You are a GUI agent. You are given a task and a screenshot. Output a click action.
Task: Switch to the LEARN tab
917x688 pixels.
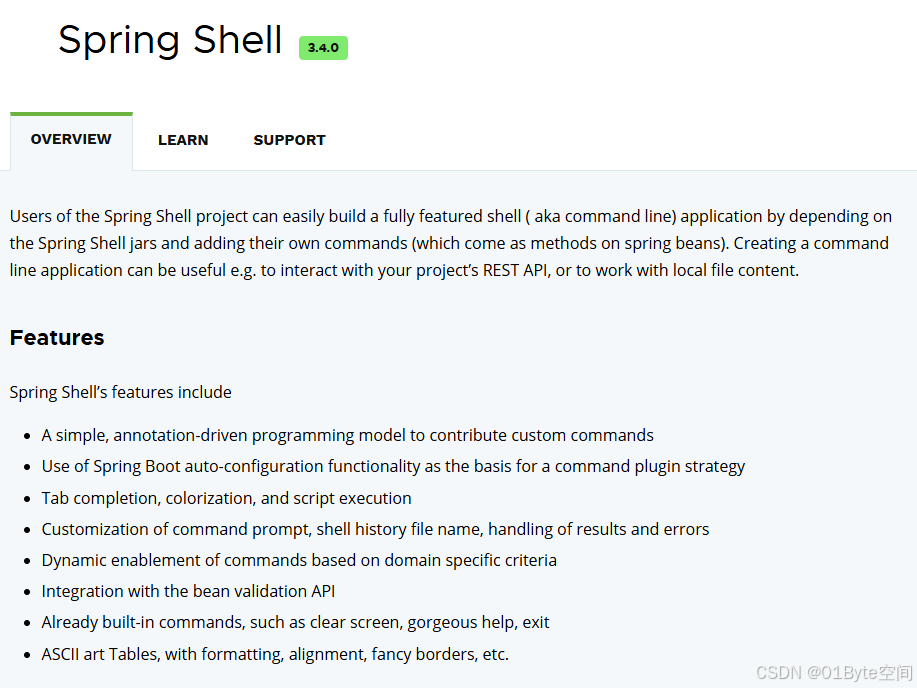click(x=182, y=140)
